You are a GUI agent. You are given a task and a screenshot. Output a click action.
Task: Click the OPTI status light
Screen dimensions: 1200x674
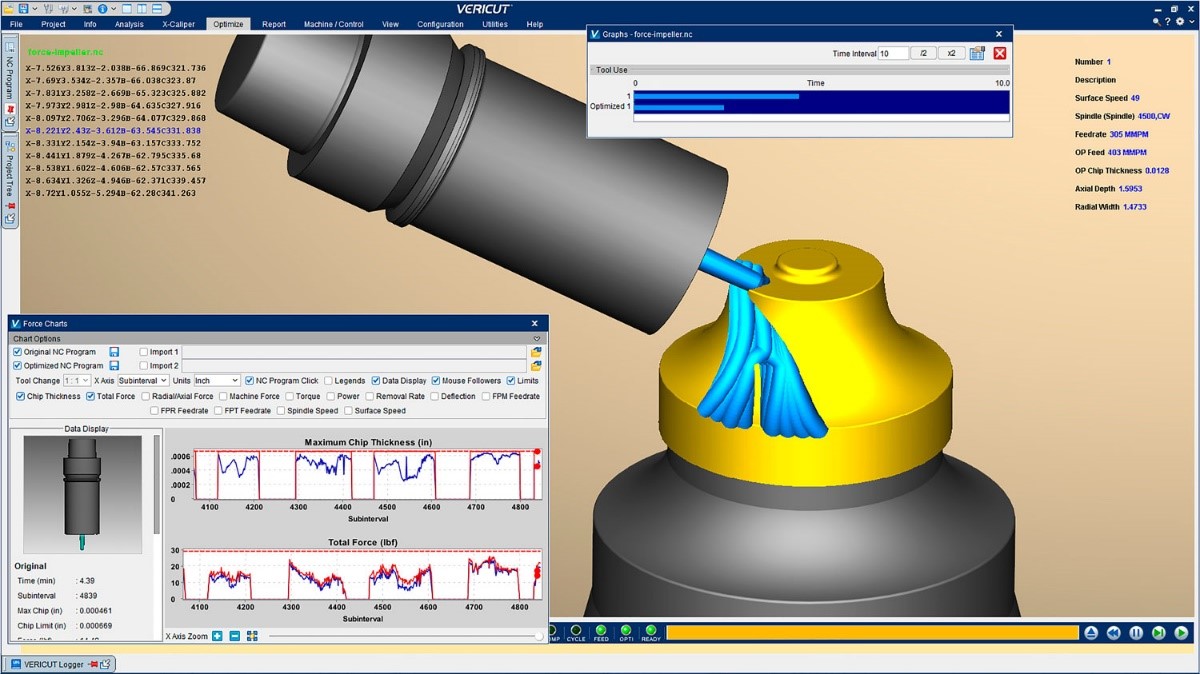click(x=626, y=632)
